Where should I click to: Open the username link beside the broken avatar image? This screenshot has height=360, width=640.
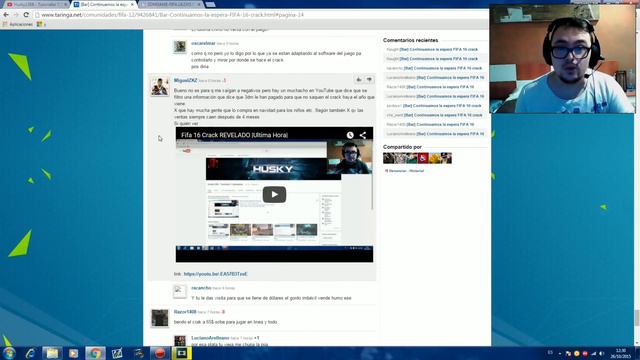[x=201, y=288]
